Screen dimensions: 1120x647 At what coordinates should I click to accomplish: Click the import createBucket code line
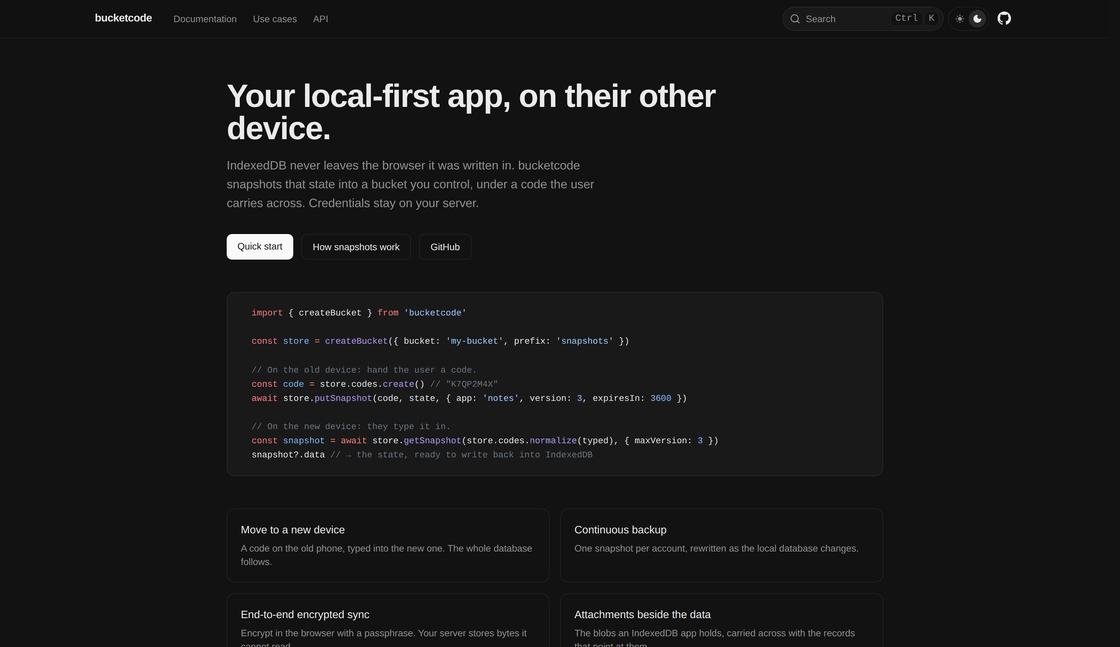(359, 313)
